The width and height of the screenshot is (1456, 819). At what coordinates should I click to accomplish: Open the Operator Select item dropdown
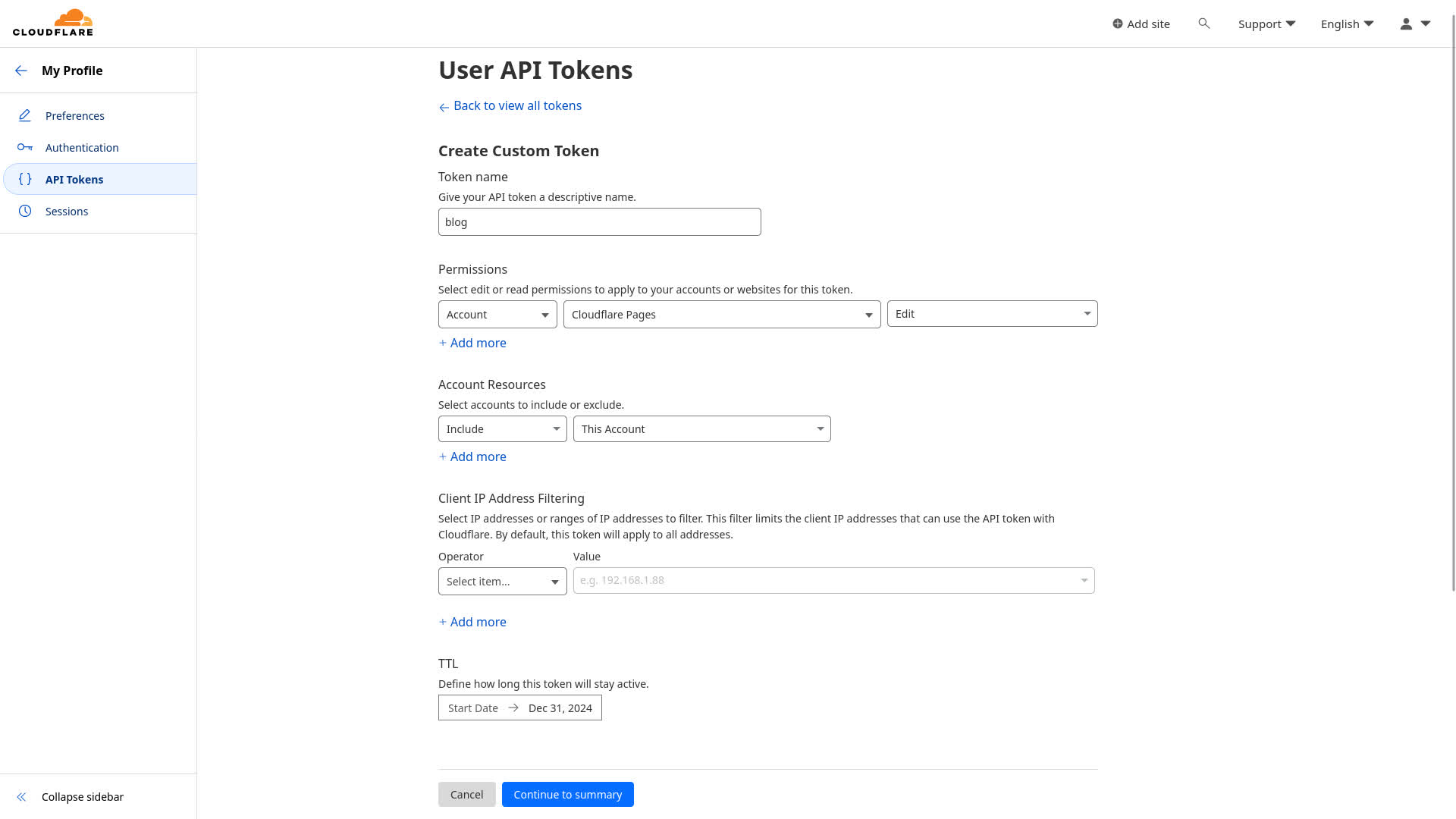click(501, 581)
